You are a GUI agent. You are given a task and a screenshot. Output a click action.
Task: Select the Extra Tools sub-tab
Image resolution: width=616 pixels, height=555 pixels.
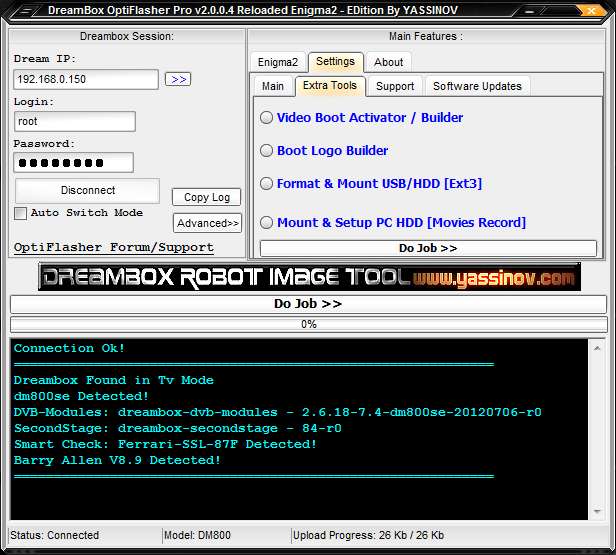tap(330, 85)
